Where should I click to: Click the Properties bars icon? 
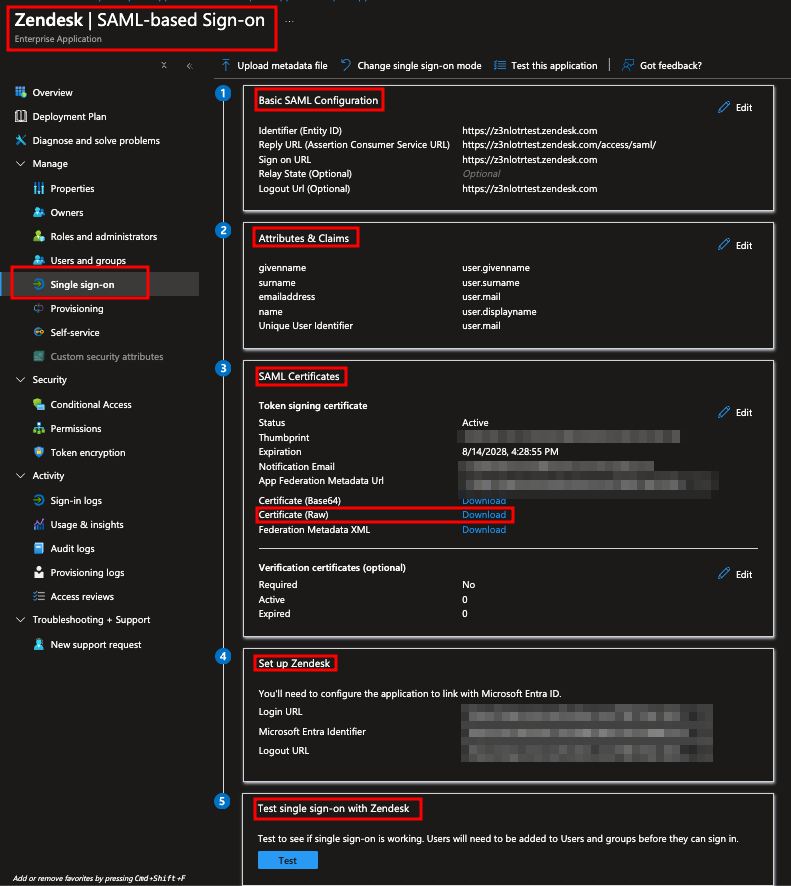(39, 188)
